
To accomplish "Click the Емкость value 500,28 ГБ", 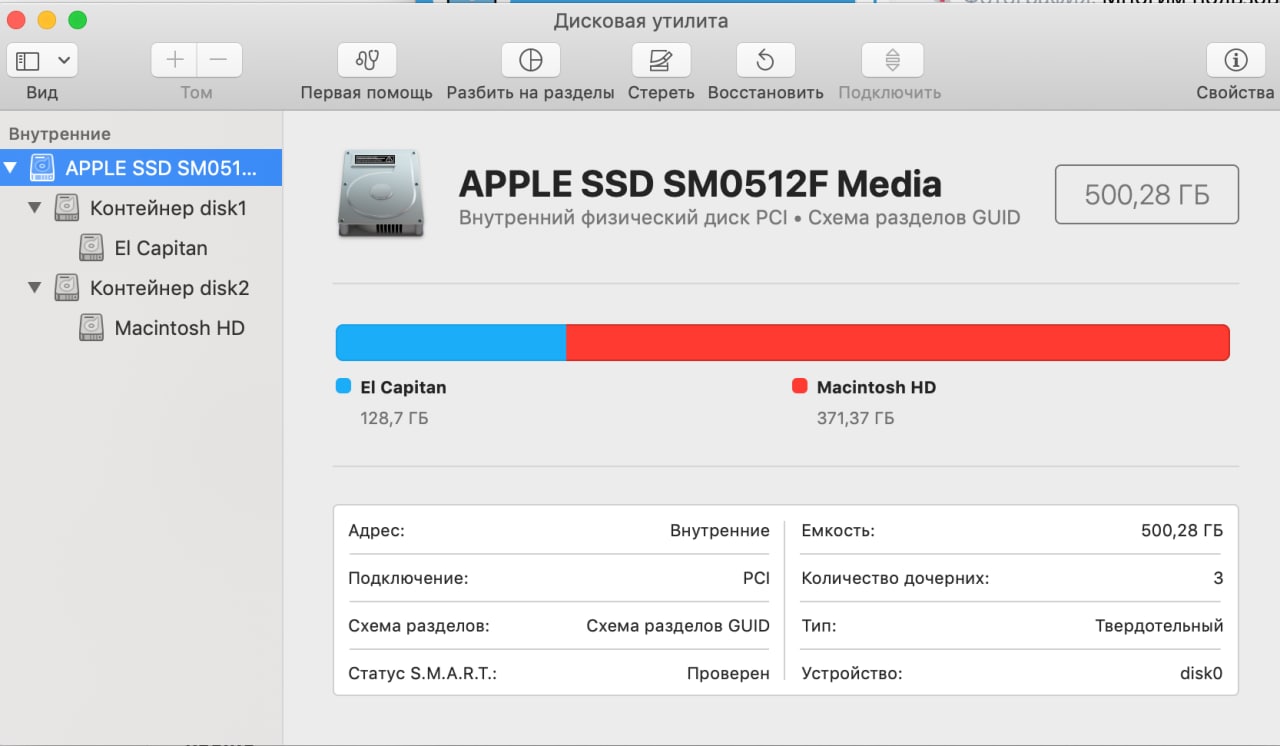I will 1182,530.
